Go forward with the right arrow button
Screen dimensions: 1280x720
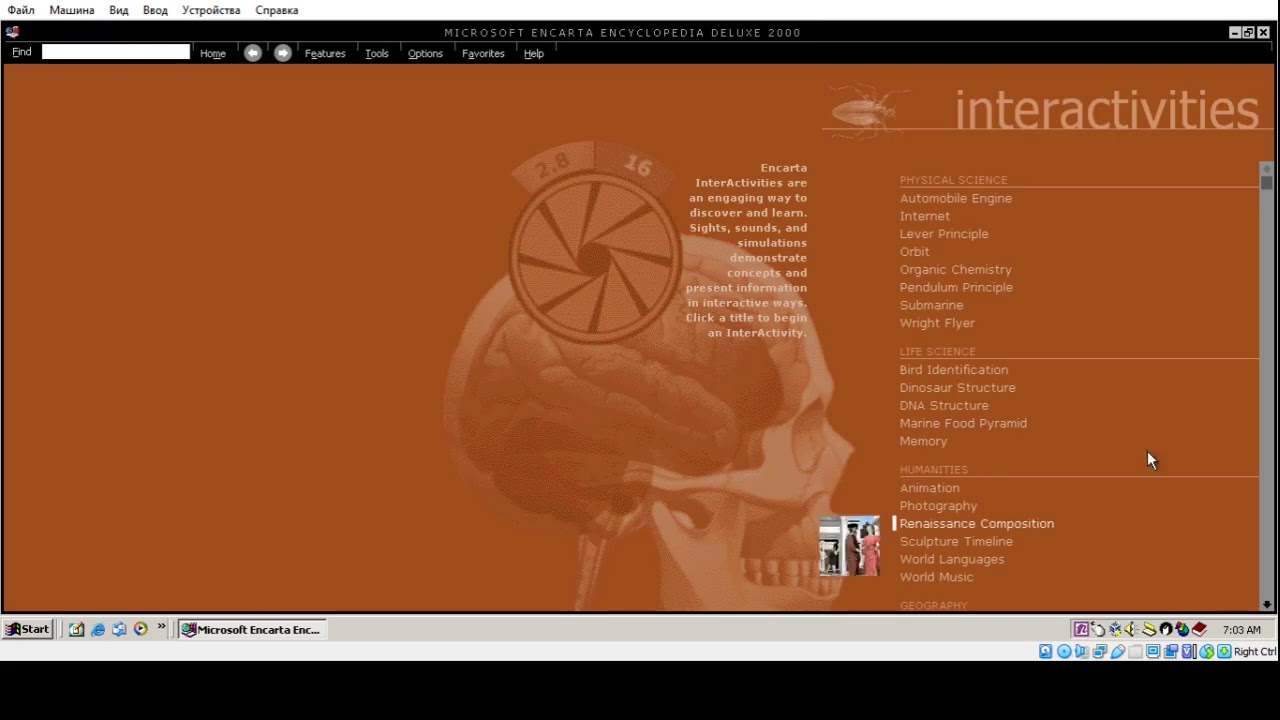(283, 53)
